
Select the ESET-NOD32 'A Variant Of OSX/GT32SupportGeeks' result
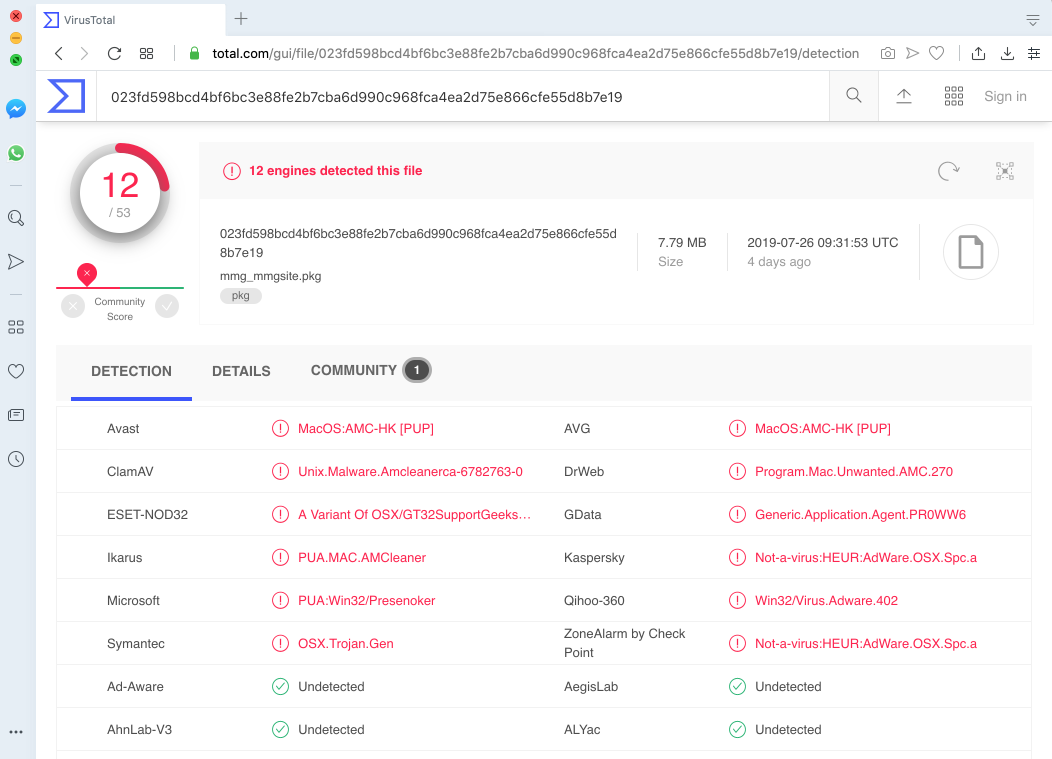click(415, 514)
